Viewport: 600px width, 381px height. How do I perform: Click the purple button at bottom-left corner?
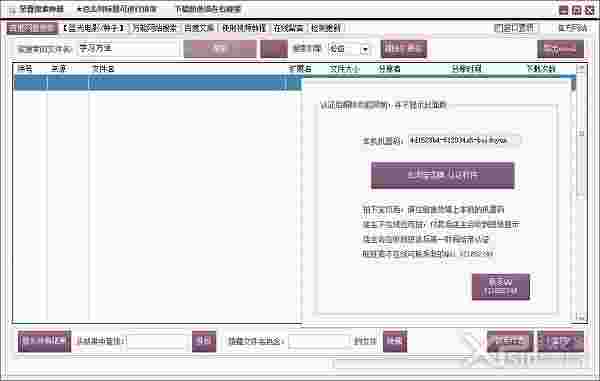pyautogui.click(x=44, y=341)
